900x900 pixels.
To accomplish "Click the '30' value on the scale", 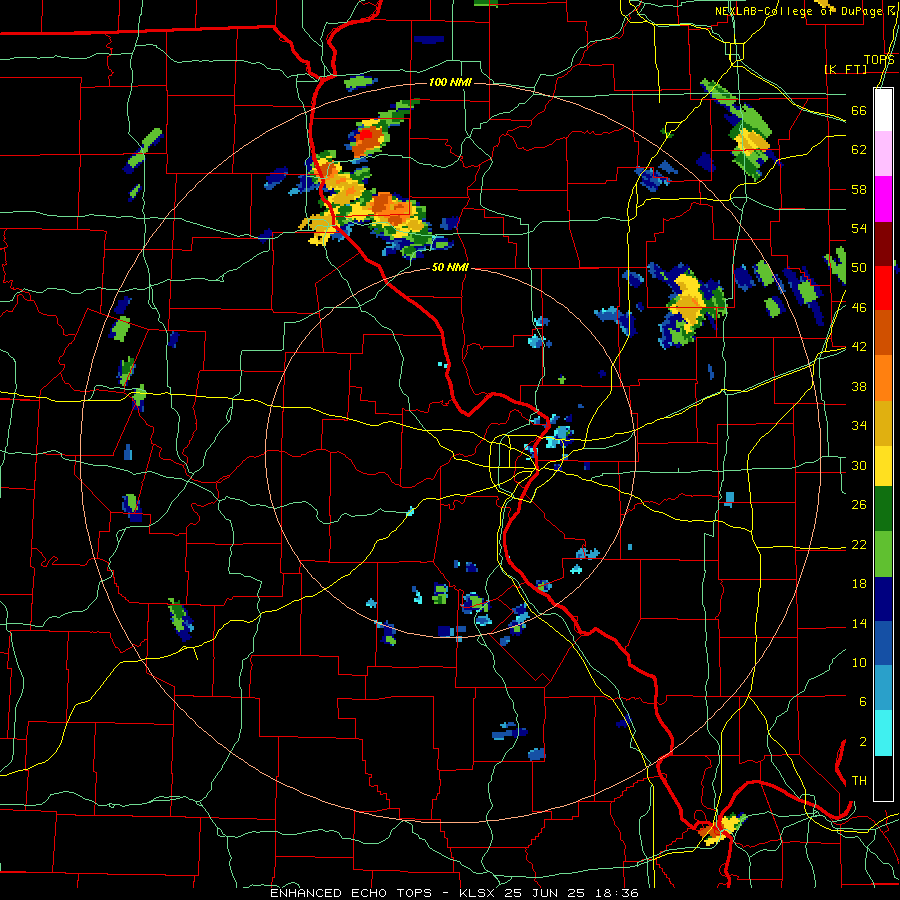I will click(859, 465).
